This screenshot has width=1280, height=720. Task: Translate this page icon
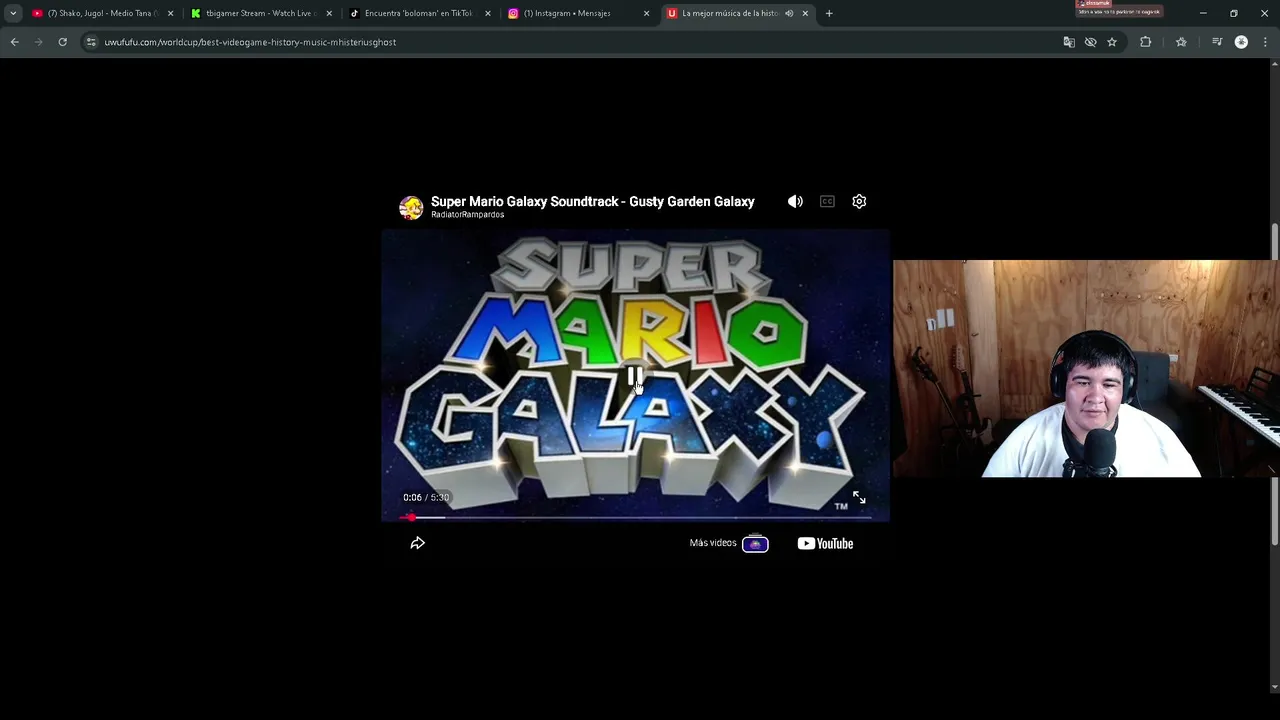coord(1069,42)
